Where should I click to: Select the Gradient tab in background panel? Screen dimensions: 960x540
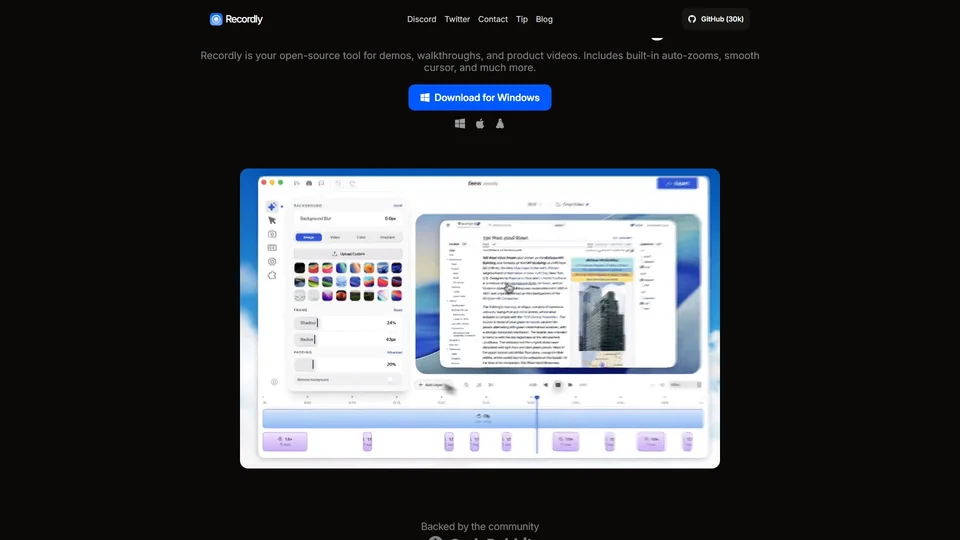click(388, 237)
